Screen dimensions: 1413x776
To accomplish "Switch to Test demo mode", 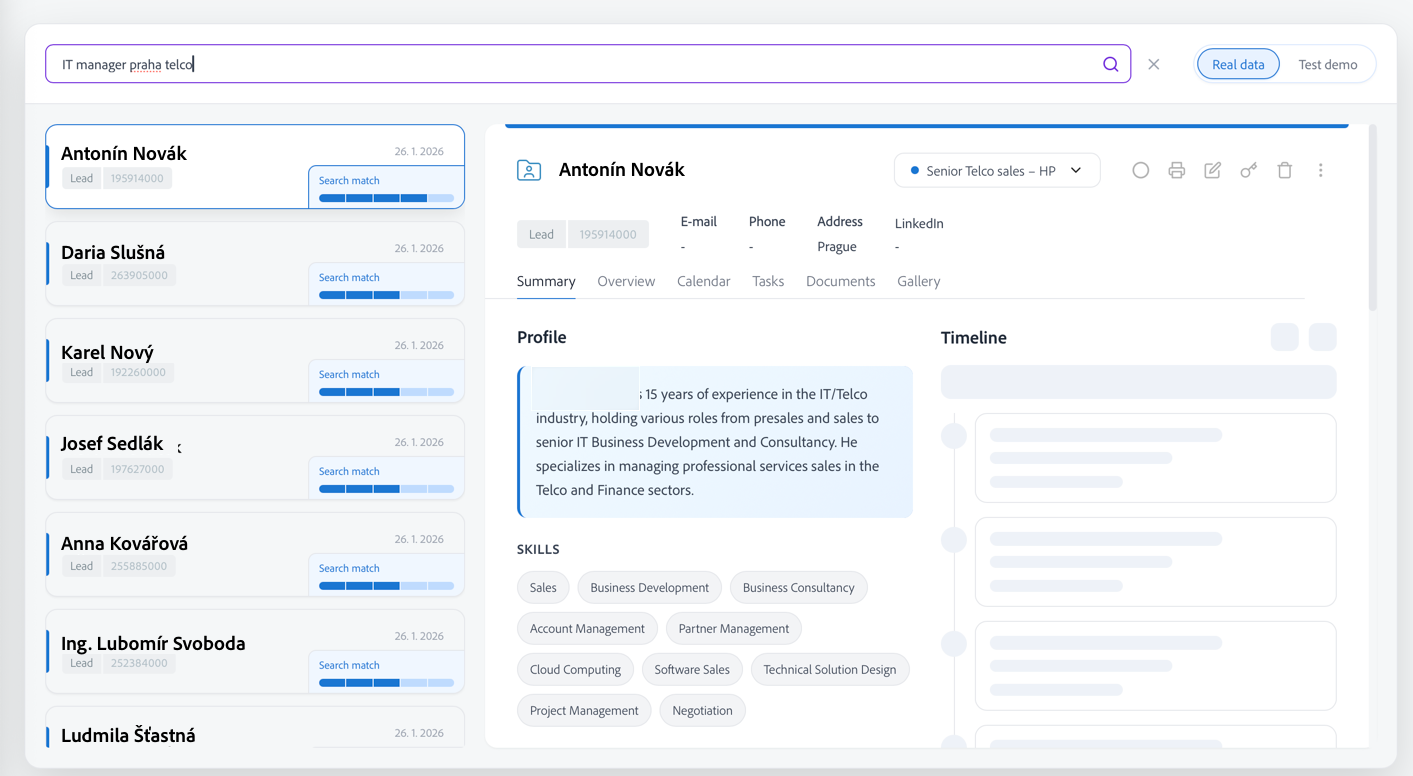I will pyautogui.click(x=1329, y=63).
